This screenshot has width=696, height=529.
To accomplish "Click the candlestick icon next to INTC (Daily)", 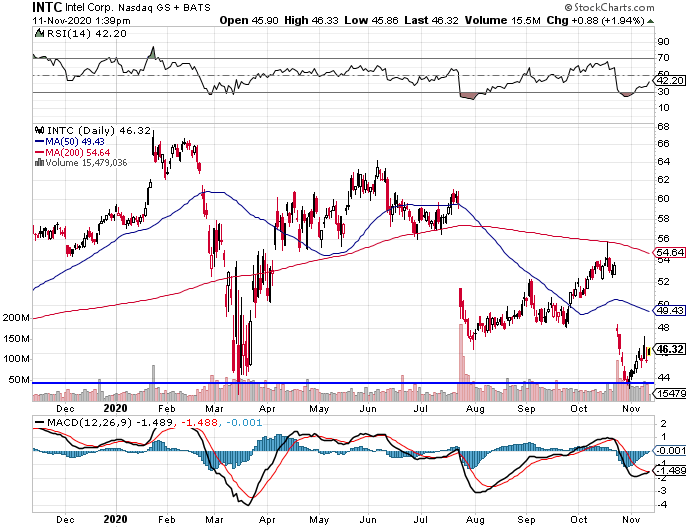I will click(x=40, y=130).
